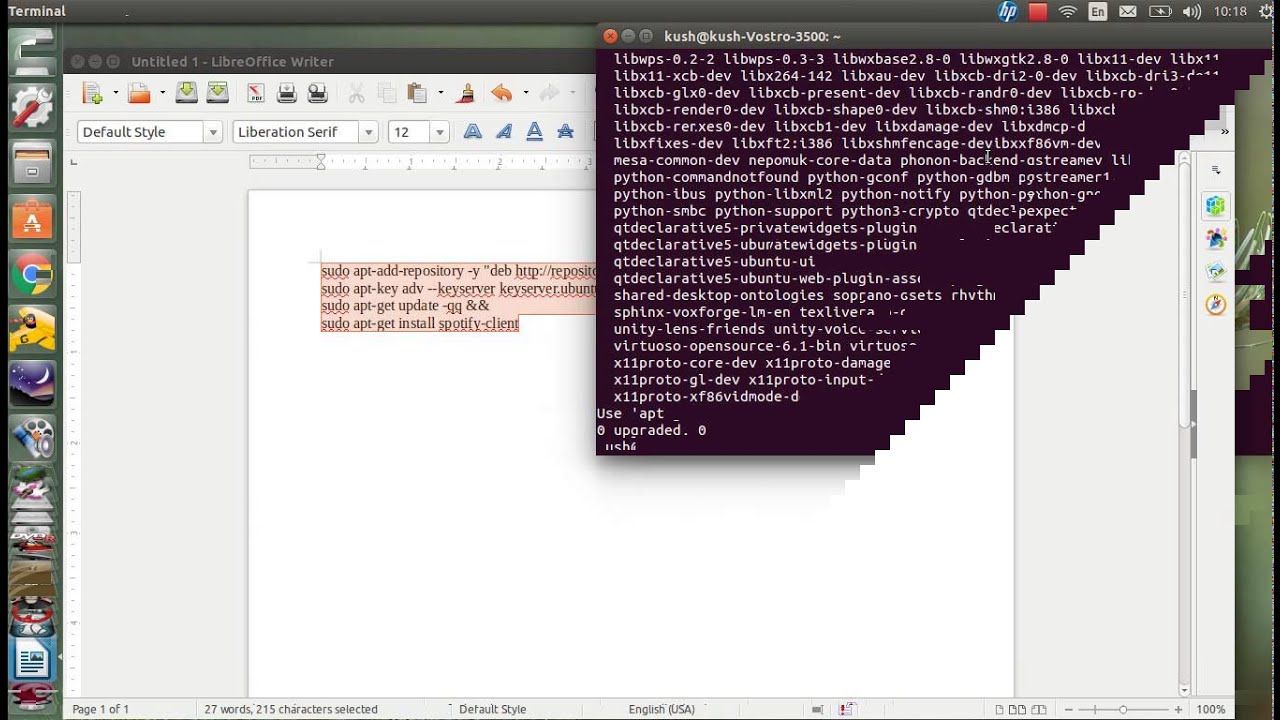Open the font size 12 dropdown
1280x720 pixels.
(439, 132)
